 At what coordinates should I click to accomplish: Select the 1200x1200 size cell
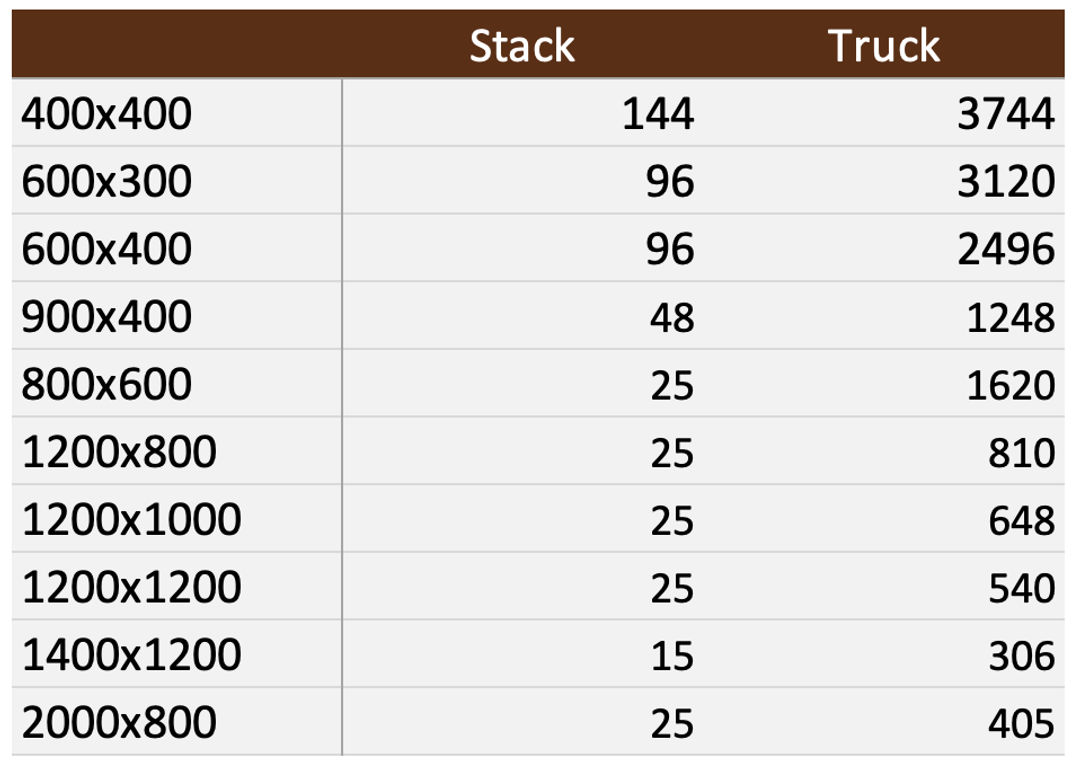[131, 588]
